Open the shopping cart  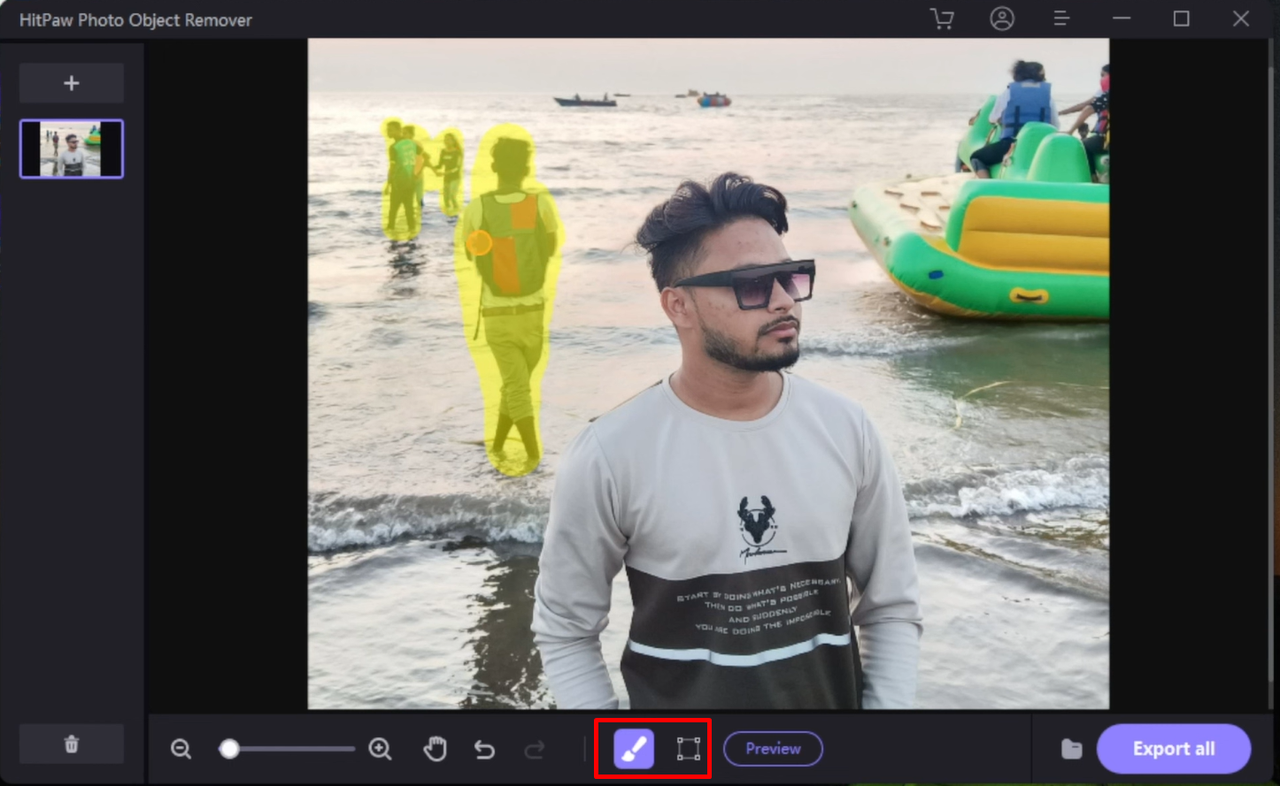pos(941,19)
